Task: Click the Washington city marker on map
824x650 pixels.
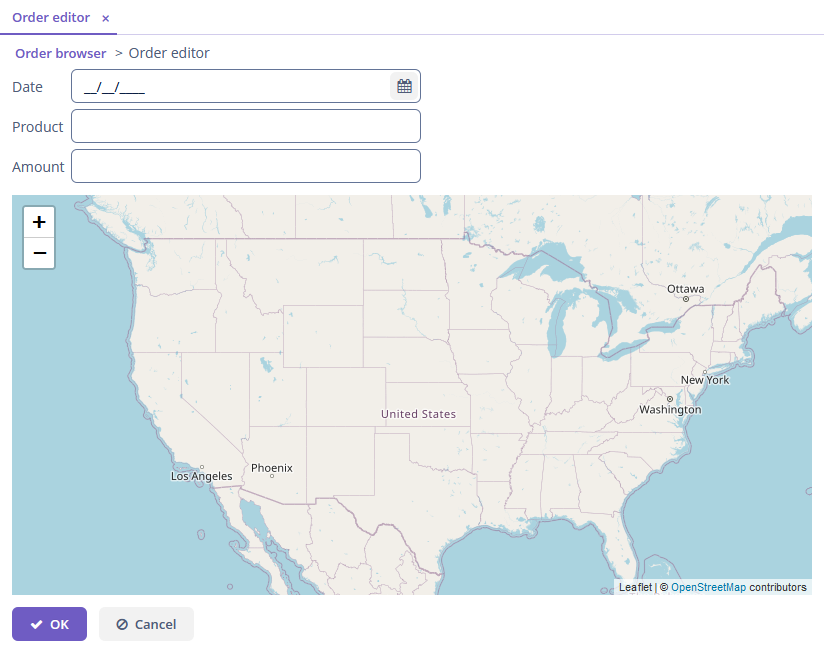Action: click(x=670, y=399)
